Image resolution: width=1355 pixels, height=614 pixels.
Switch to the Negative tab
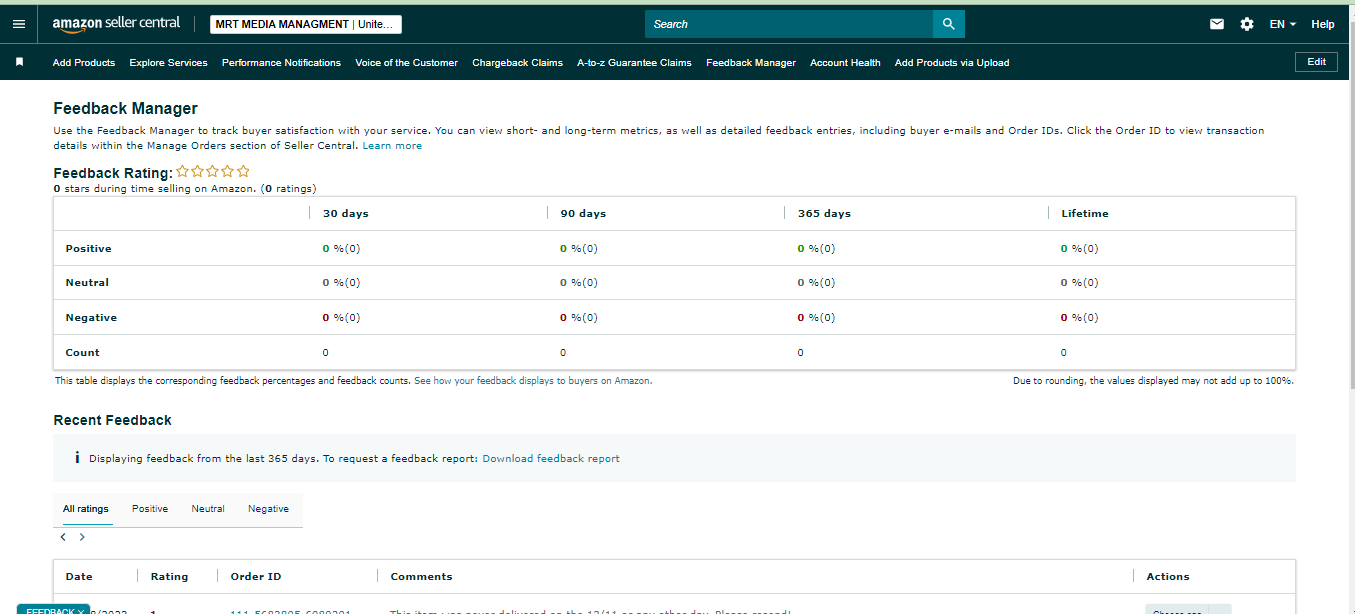tap(268, 509)
